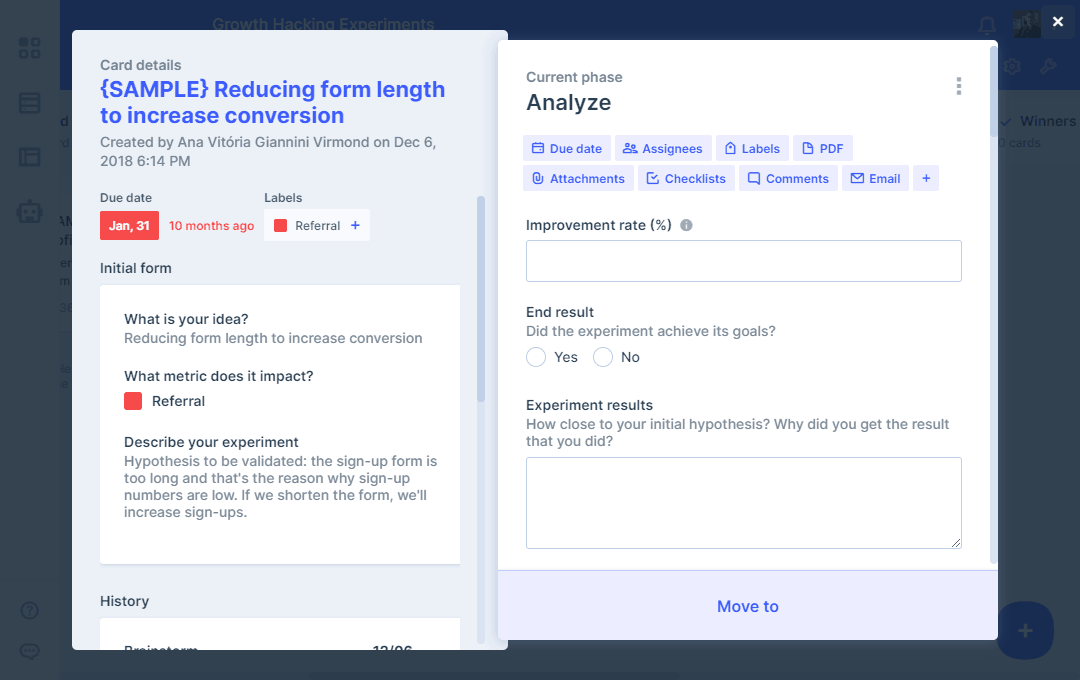
Task: Expand more card options with plus button
Action: pyautogui.click(x=926, y=178)
